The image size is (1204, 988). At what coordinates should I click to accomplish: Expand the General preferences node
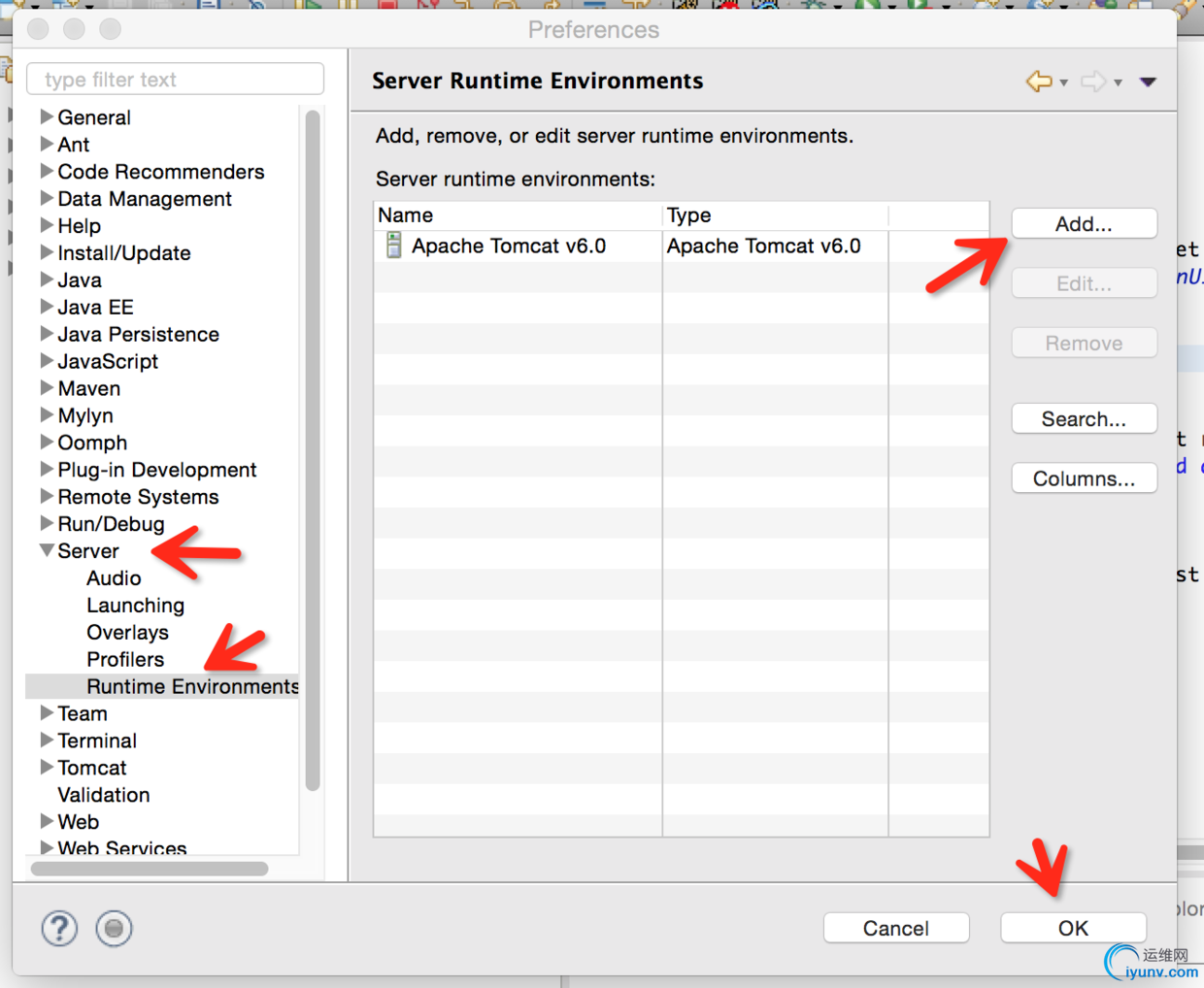coord(47,116)
